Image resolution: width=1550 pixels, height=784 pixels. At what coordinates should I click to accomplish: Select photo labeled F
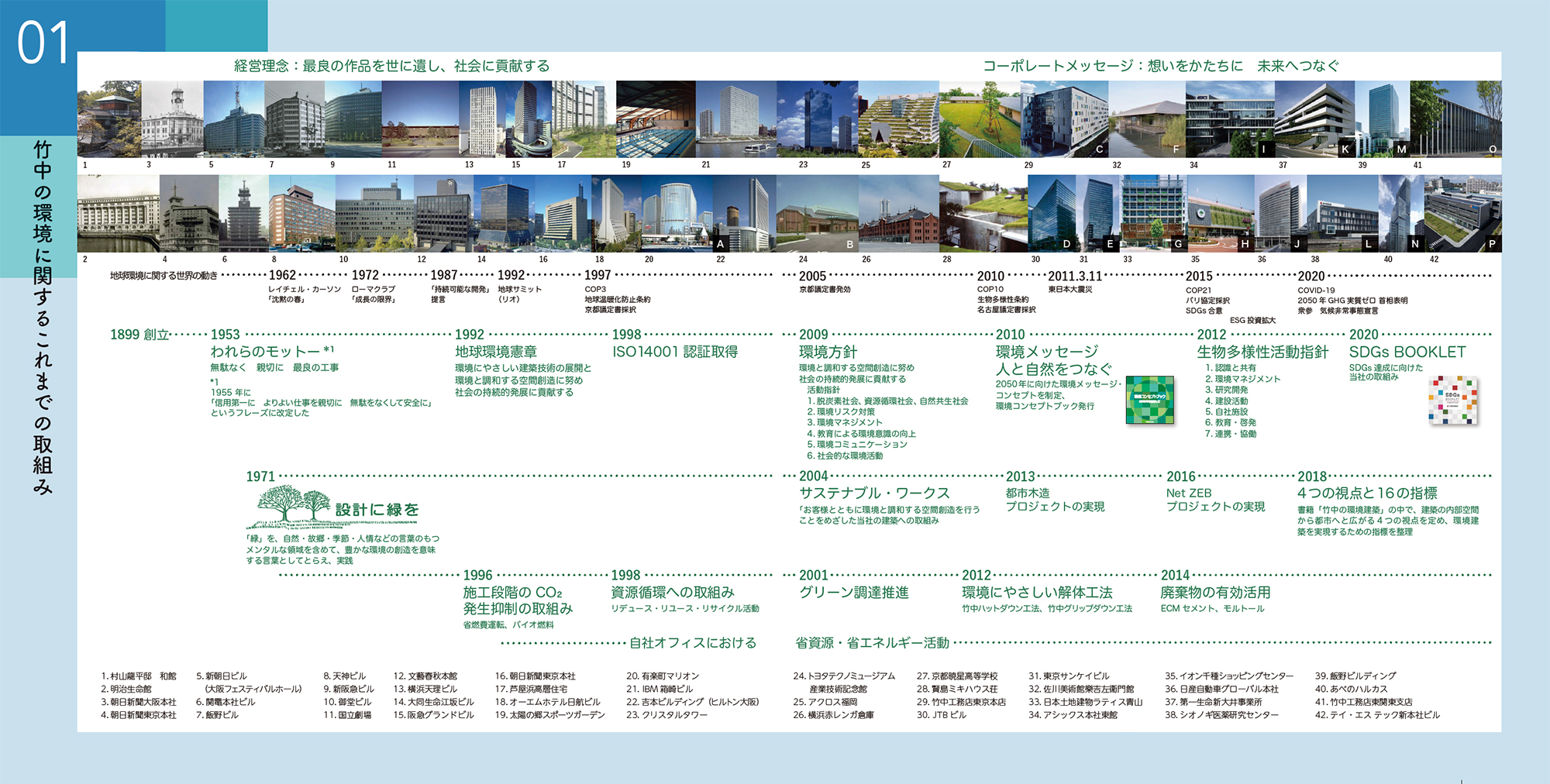[x=1147, y=119]
